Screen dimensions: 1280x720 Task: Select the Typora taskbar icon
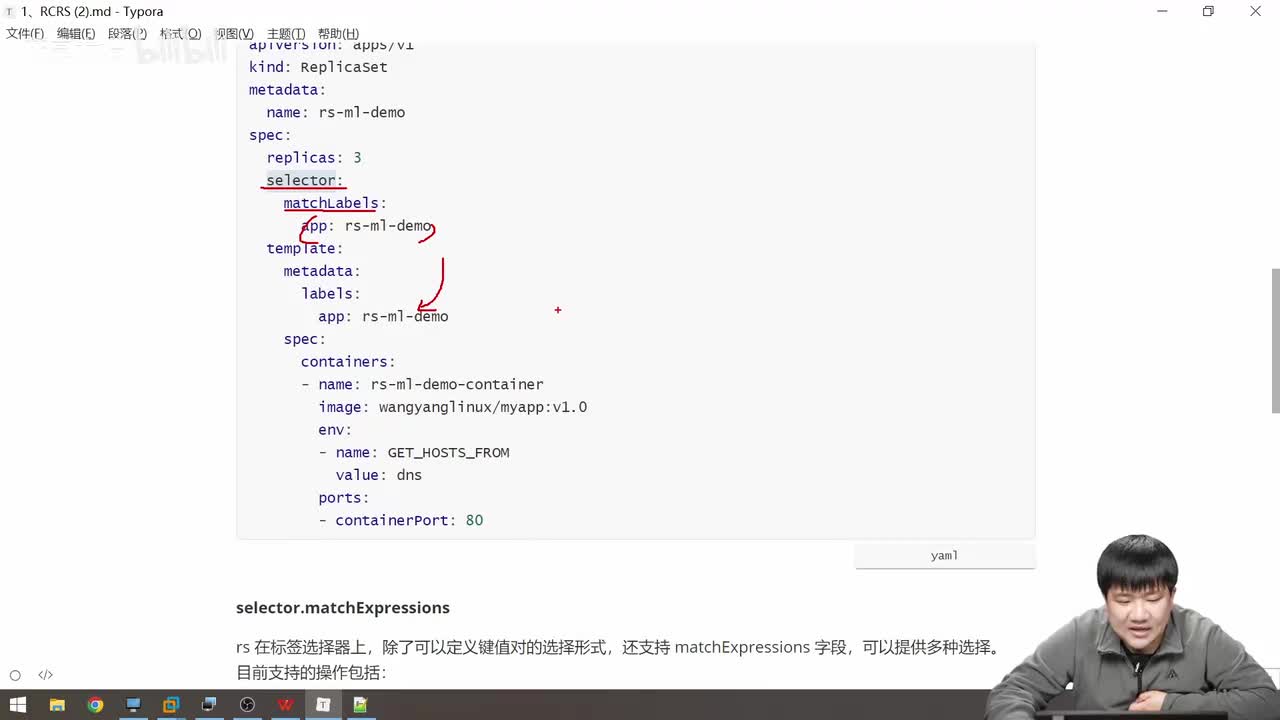[323, 705]
